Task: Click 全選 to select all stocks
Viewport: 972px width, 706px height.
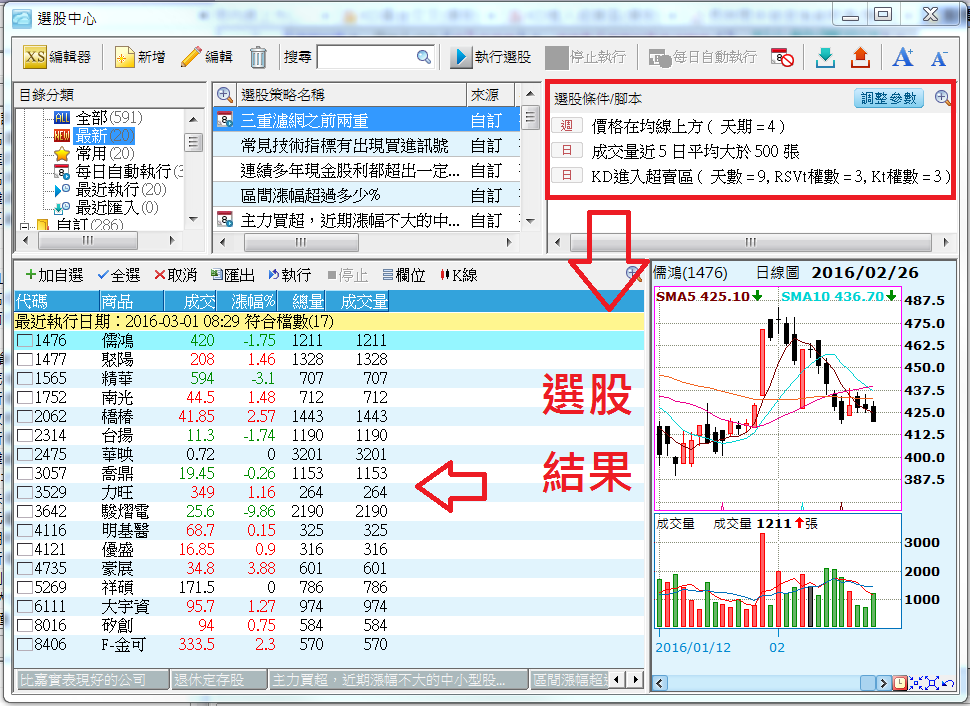Action: [118, 275]
